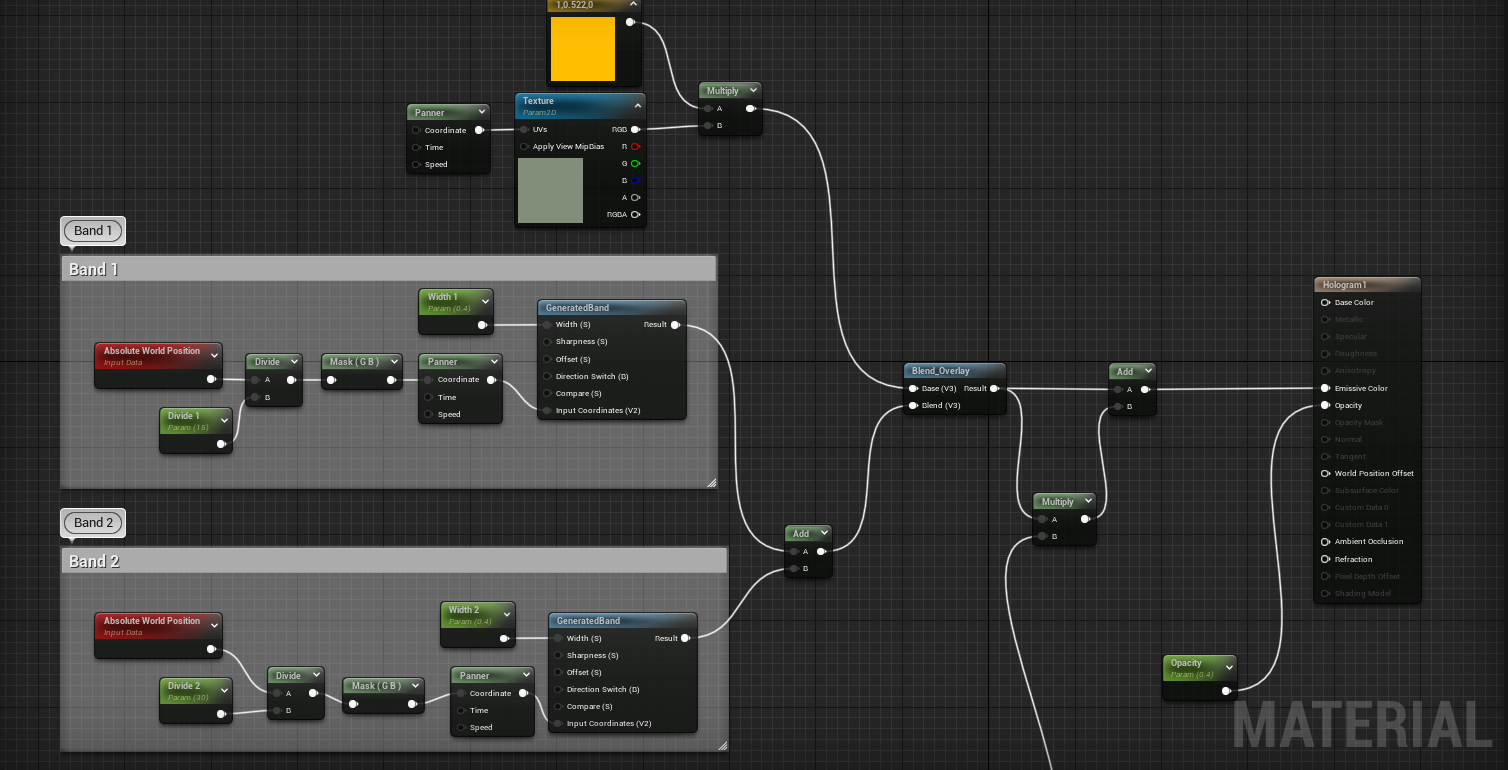
Task: Collapse the Texture node using its chevron
Action: pyautogui.click(x=637, y=104)
